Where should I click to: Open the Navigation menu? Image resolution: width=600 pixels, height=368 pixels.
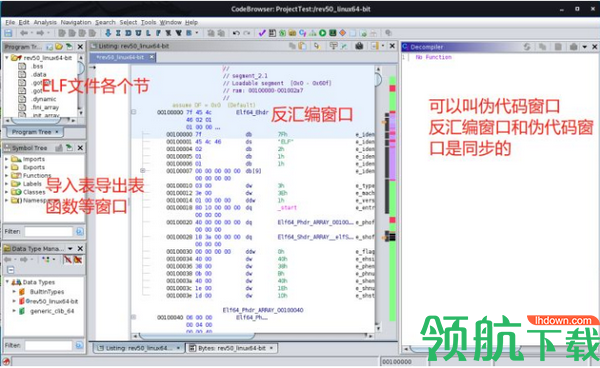[x=76, y=22]
